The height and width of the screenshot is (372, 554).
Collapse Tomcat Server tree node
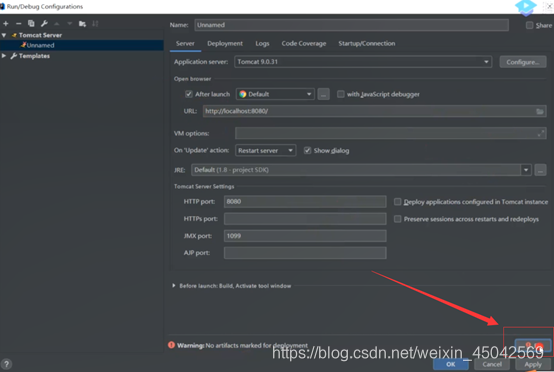[x=4, y=35]
